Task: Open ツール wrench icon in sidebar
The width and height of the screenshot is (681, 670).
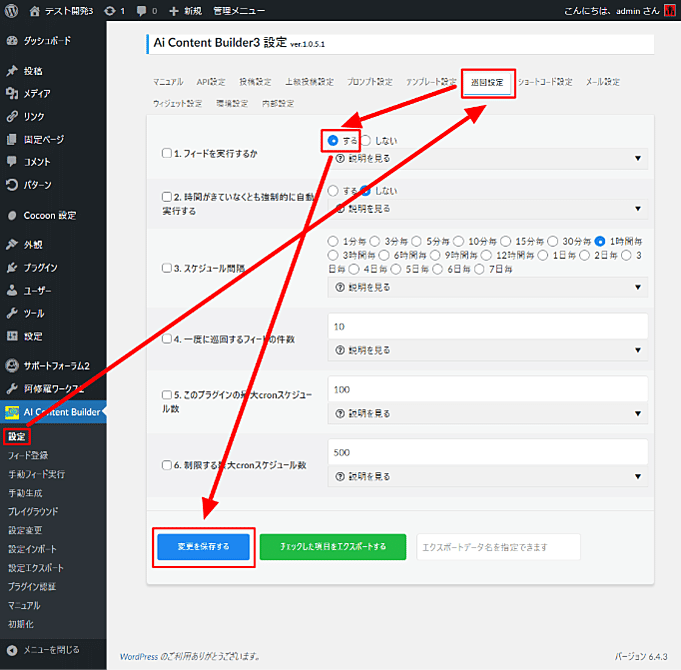Action: coord(12,313)
